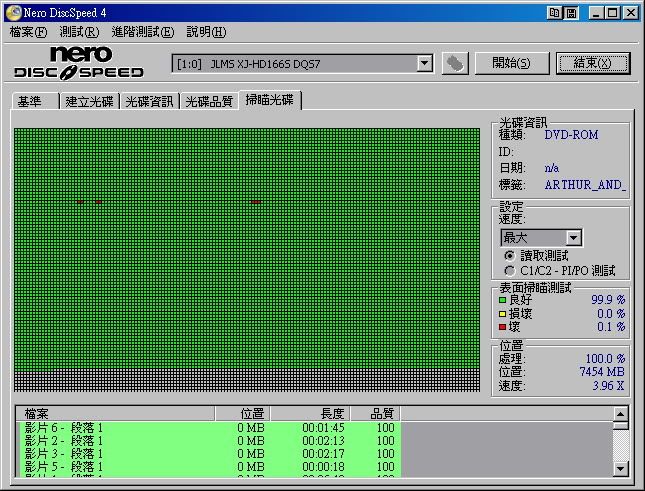Click the 品質 column header
The height and width of the screenshot is (491, 645).
(x=376, y=413)
